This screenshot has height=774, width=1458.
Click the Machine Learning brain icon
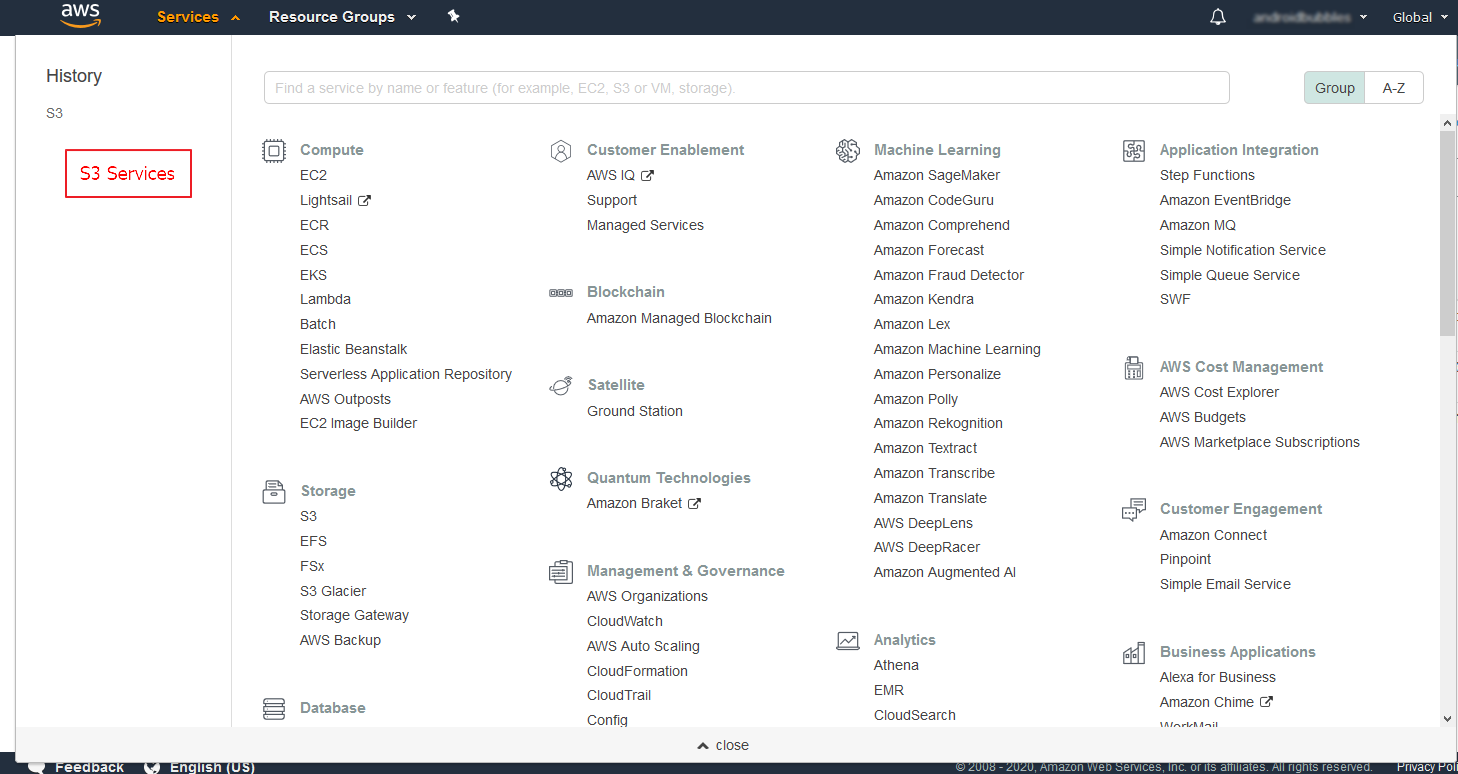pos(848,150)
